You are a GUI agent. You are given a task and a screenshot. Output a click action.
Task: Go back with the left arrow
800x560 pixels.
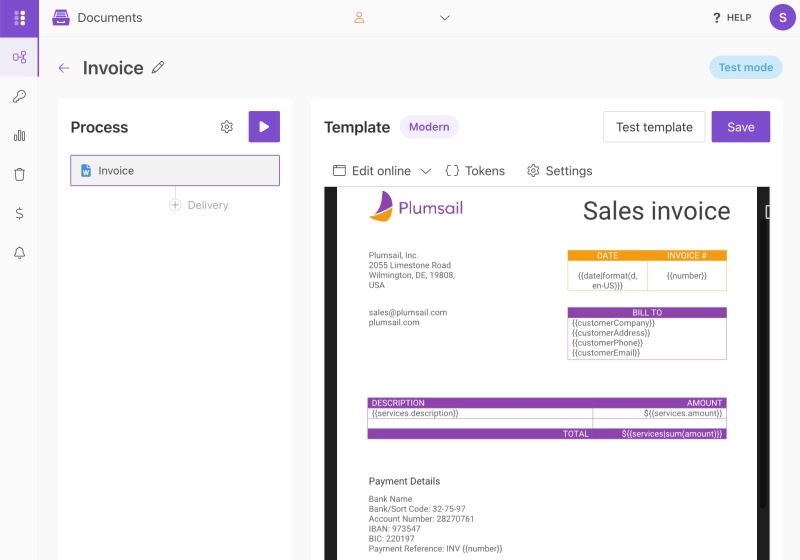[64, 68]
